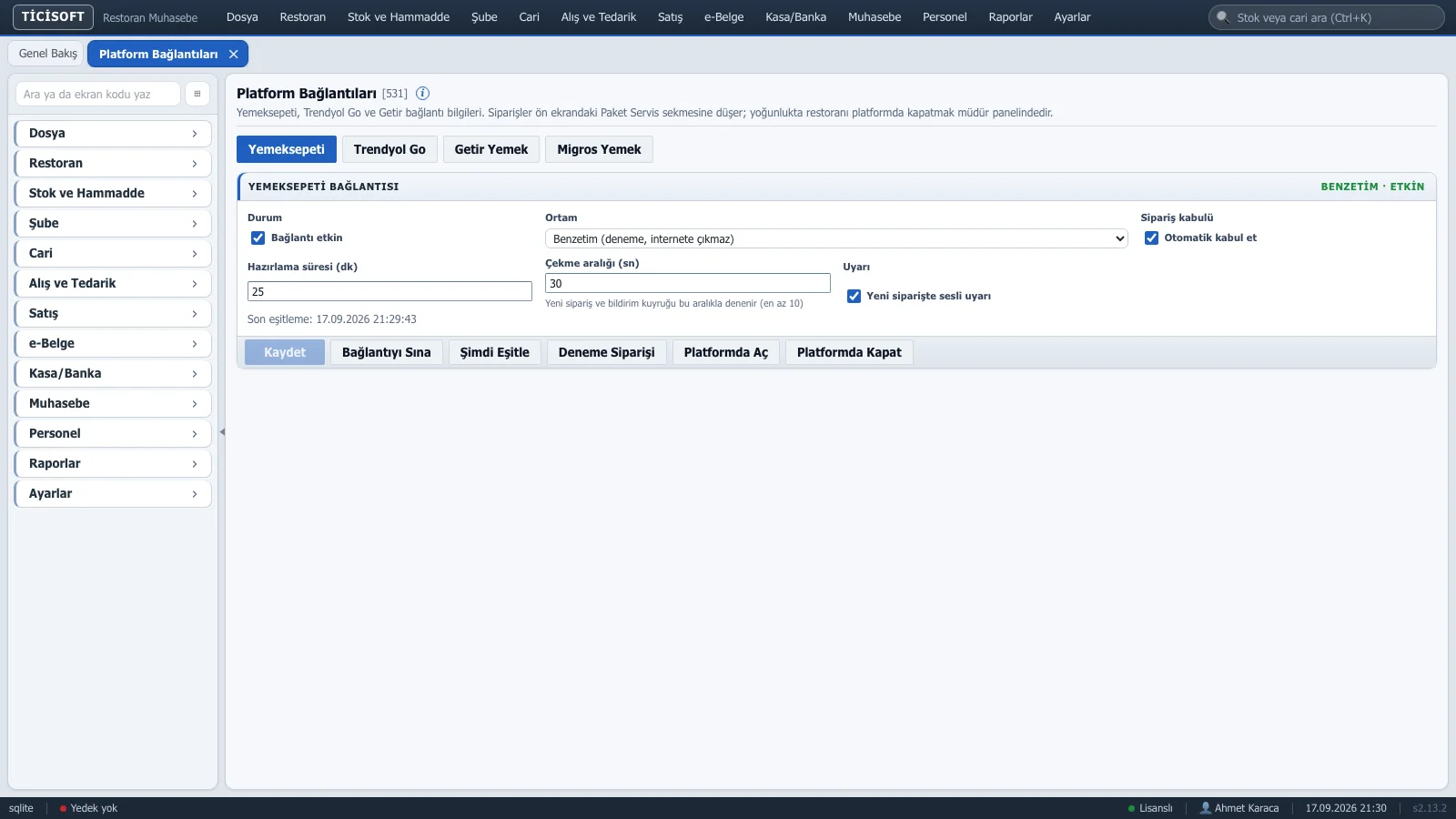This screenshot has height=819, width=1456.
Task: Open the Ayarlar menu in top bar
Action: 1072,17
